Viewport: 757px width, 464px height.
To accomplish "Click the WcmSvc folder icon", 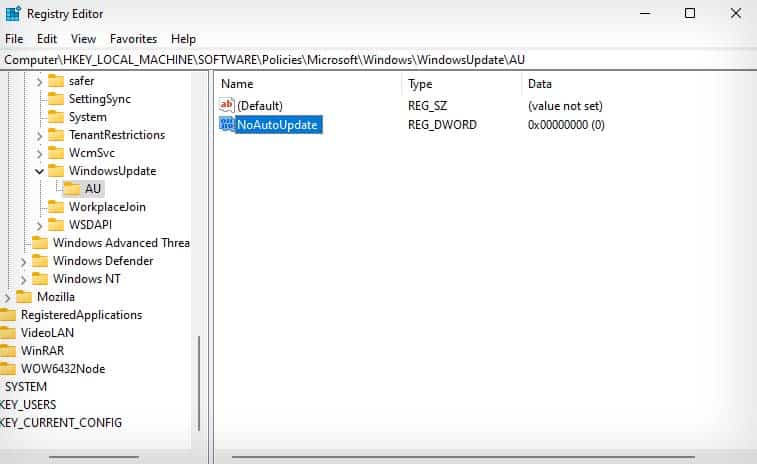I will click(x=56, y=153).
